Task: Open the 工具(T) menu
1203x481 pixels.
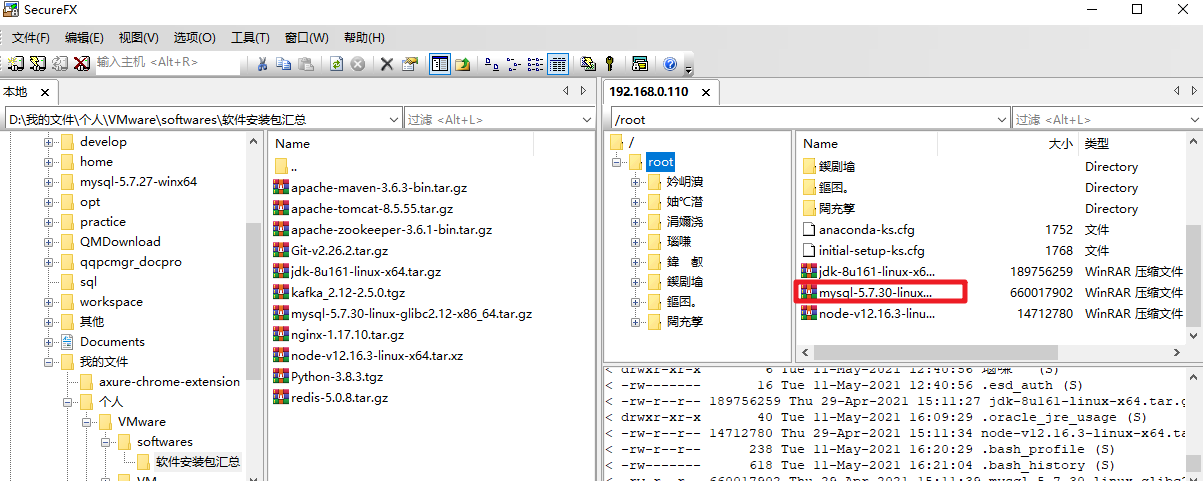Action: 250,38
